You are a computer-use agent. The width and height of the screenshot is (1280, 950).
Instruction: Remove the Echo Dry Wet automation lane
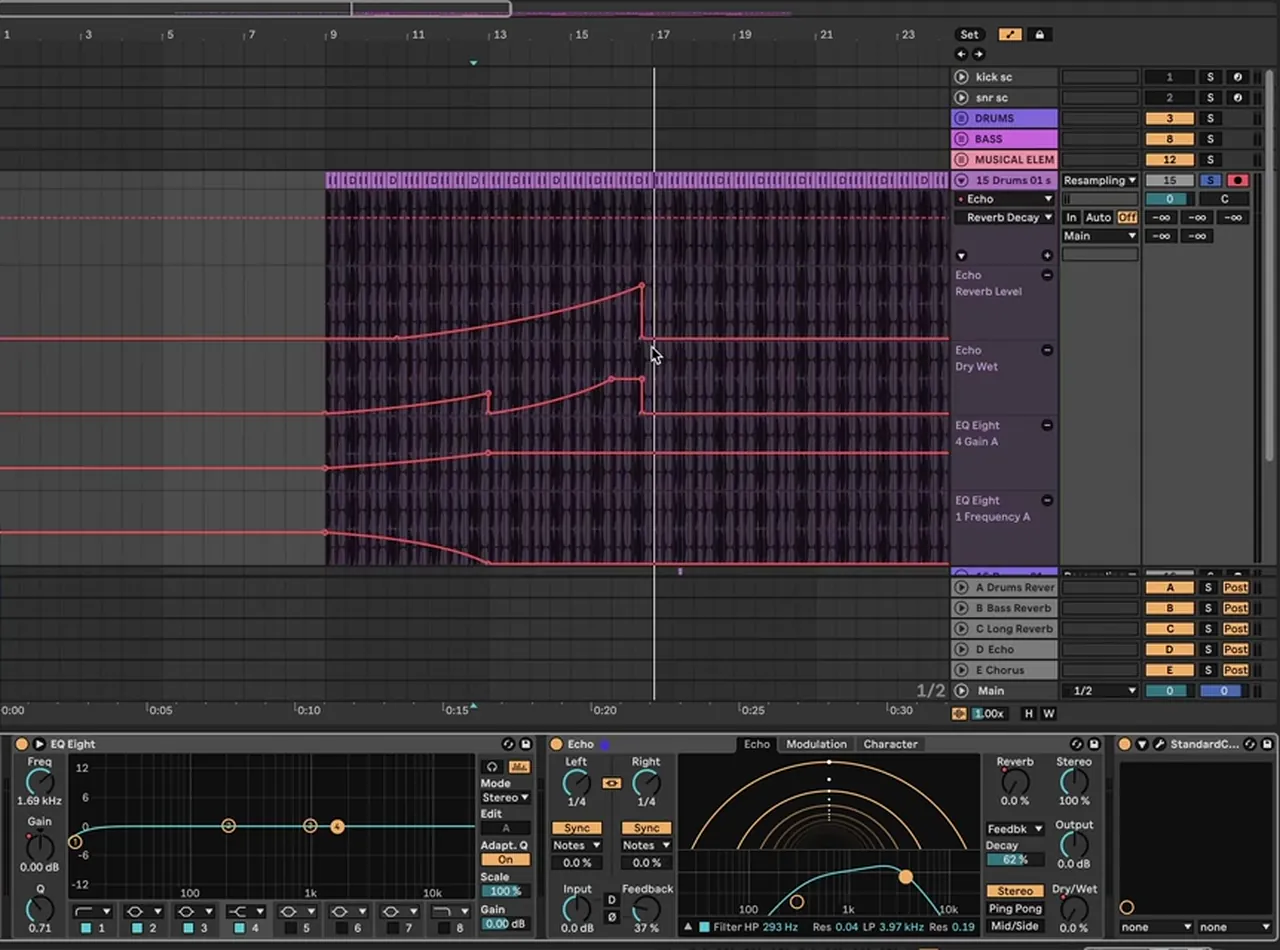coord(1047,350)
